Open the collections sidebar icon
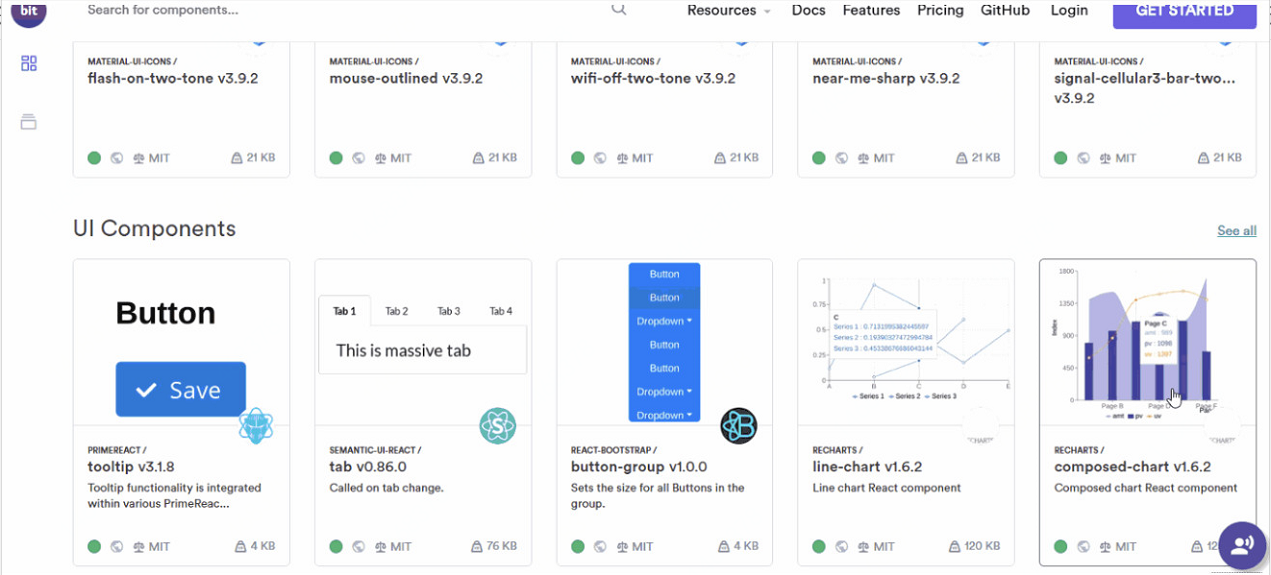 coord(29,122)
